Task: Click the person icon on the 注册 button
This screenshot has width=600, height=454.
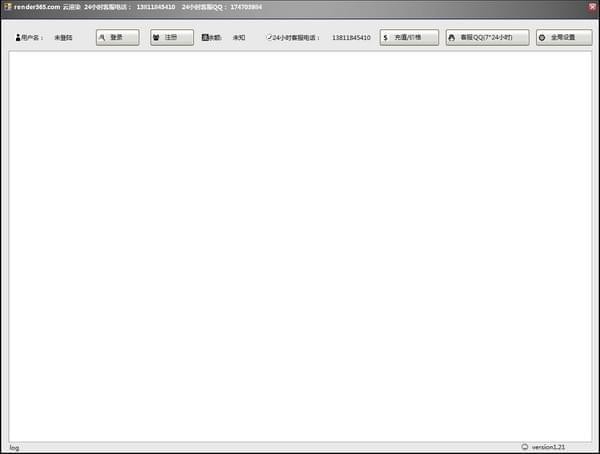Action: point(156,38)
